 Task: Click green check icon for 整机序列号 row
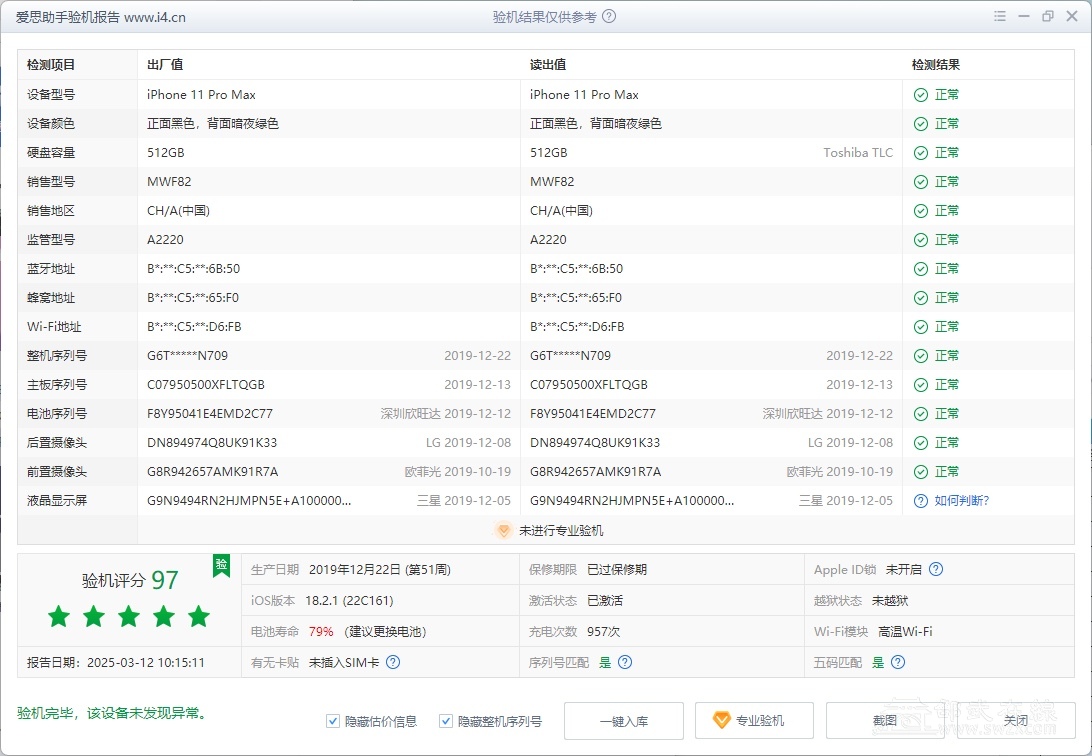pyautogui.click(x=921, y=356)
